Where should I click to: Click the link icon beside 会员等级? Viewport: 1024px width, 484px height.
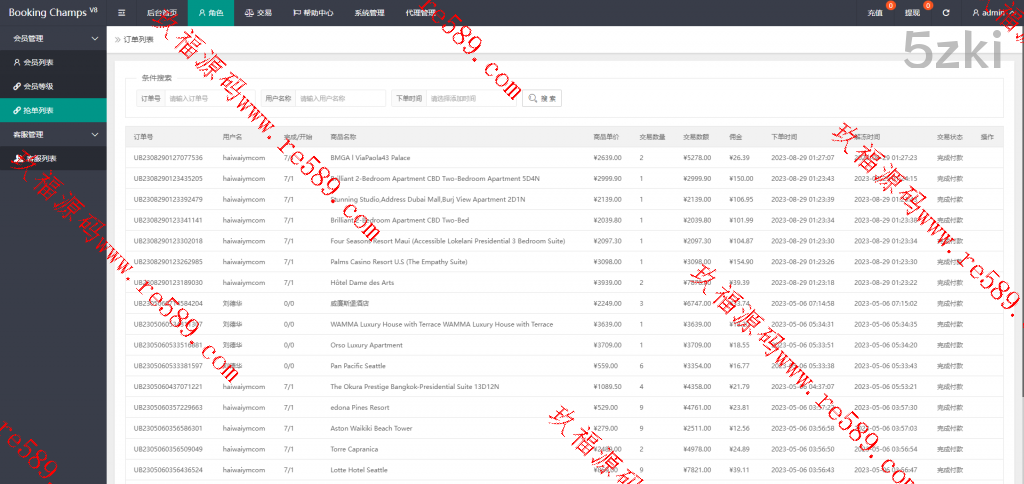click(16, 86)
